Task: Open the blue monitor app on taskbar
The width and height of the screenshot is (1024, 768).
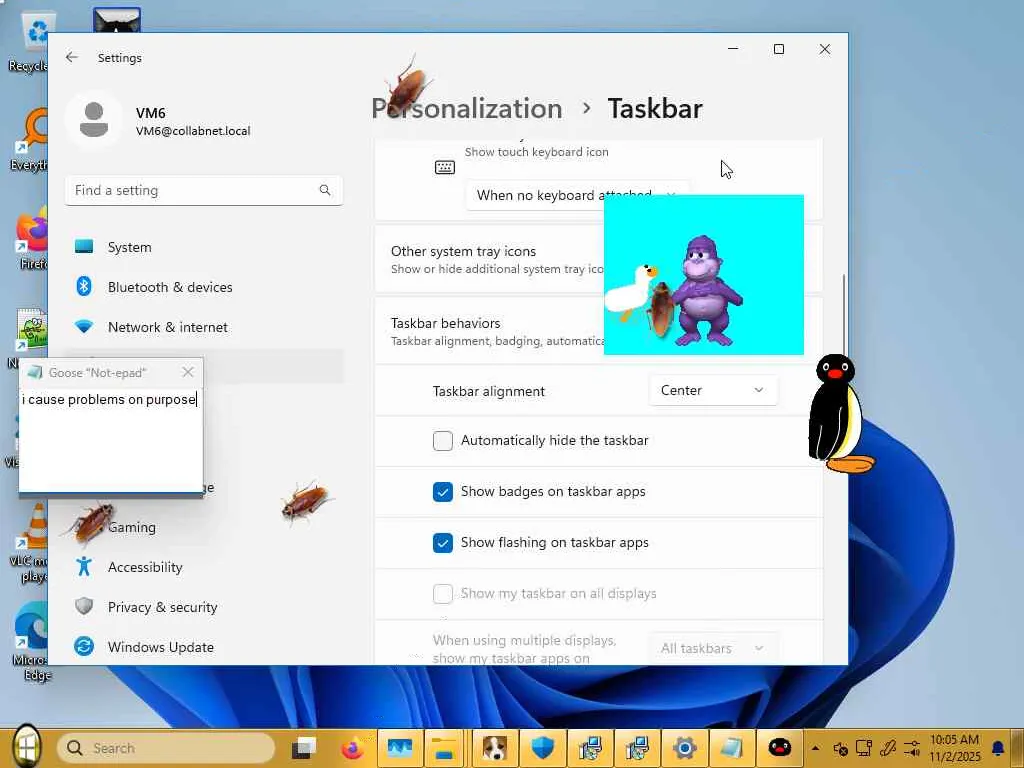Action: click(x=400, y=748)
